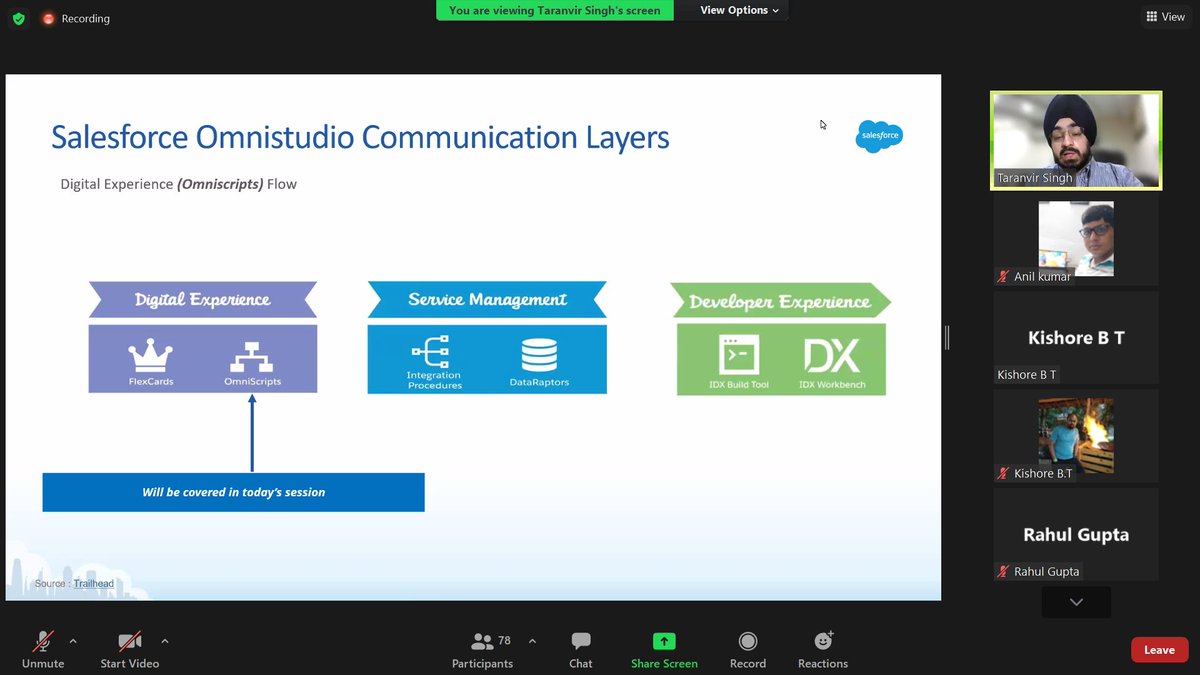Click the red Leave button
Screen dimensions: 1200x675
1159,650
